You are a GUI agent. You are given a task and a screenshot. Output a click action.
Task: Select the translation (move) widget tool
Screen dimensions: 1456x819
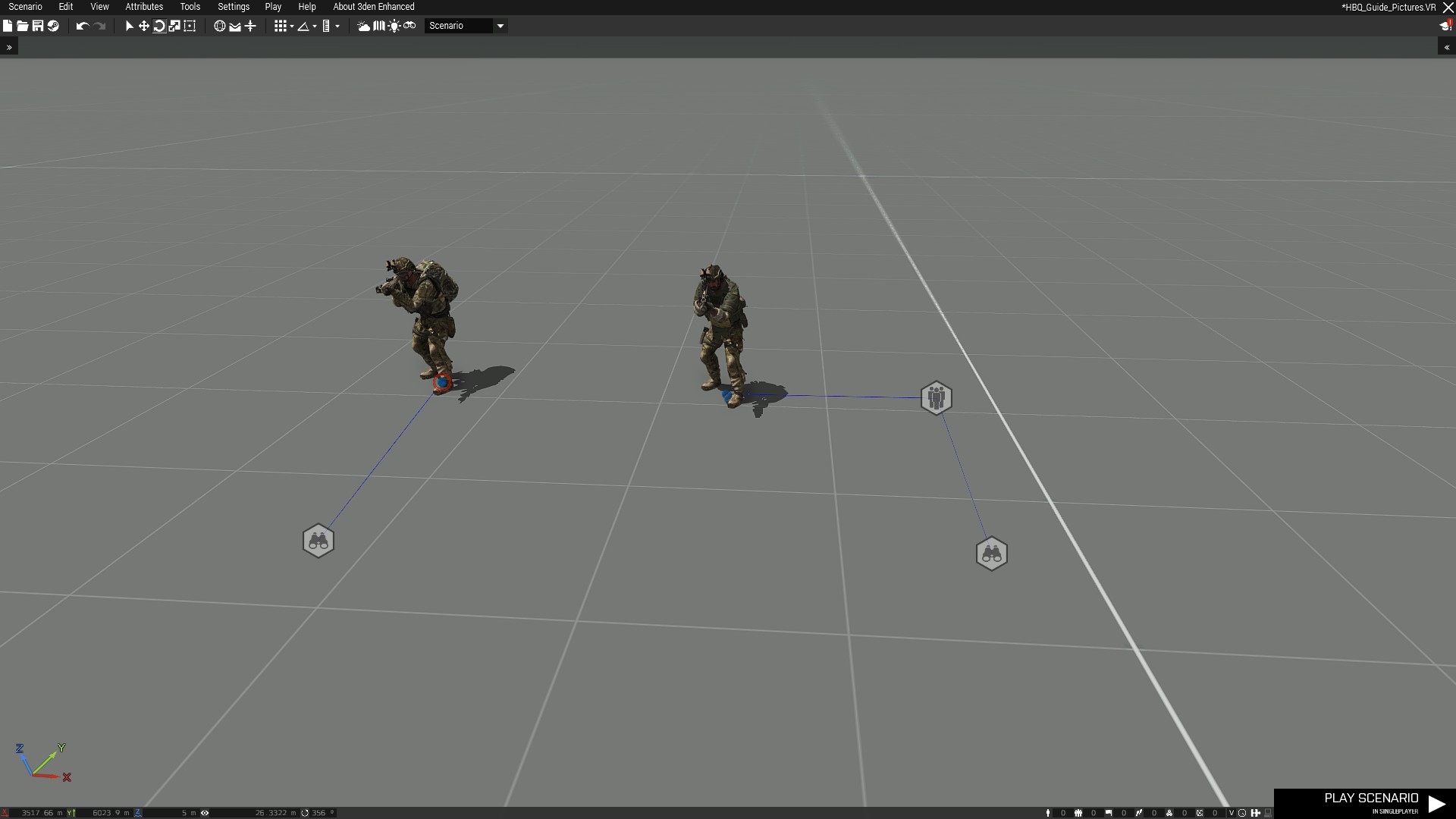[x=143, y=26]
